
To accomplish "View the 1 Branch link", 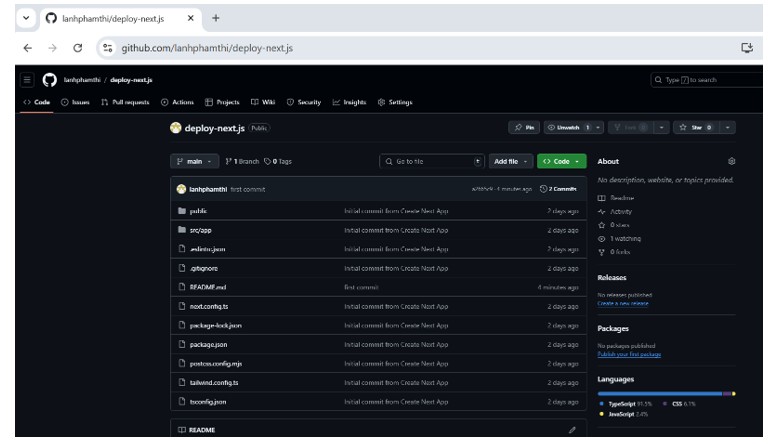I will [x=242, y=161].
